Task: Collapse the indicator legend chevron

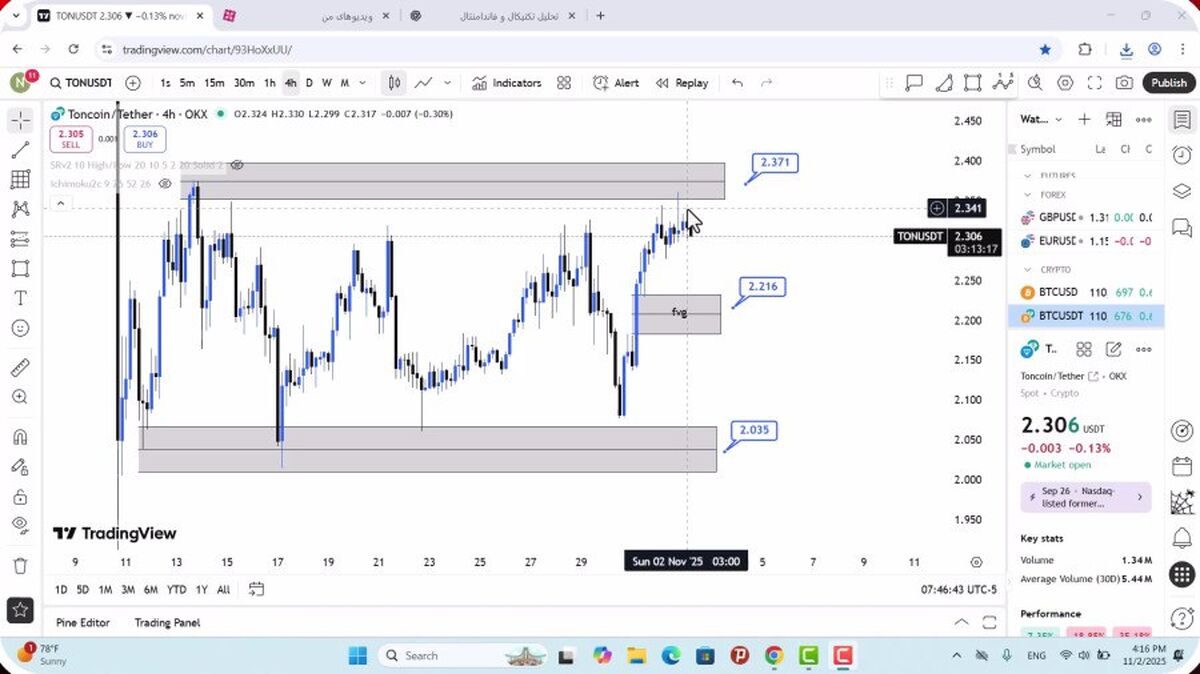Action: [60, 203]
